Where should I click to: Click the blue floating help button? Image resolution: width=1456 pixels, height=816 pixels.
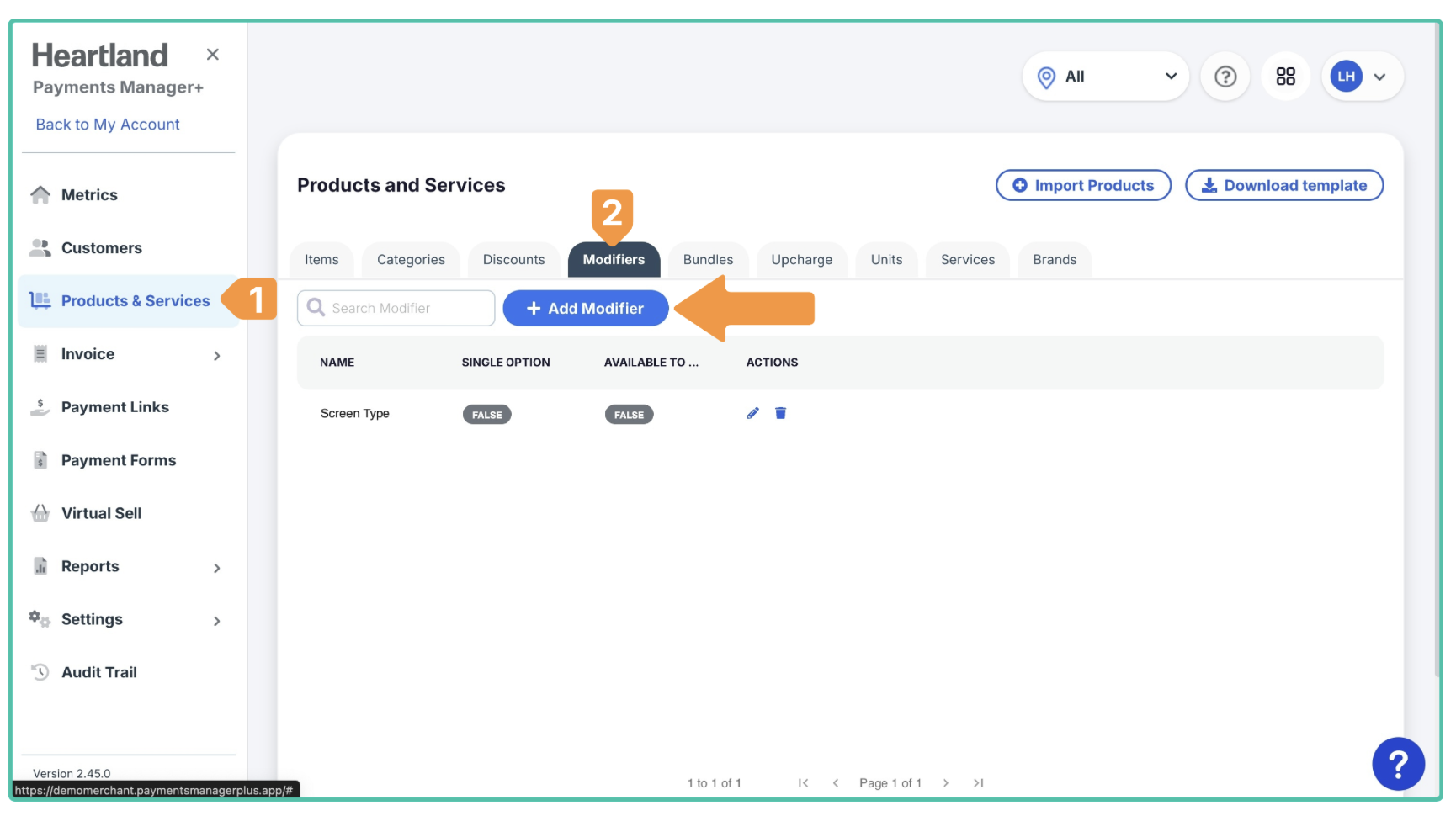click(x=1397, y=764)
